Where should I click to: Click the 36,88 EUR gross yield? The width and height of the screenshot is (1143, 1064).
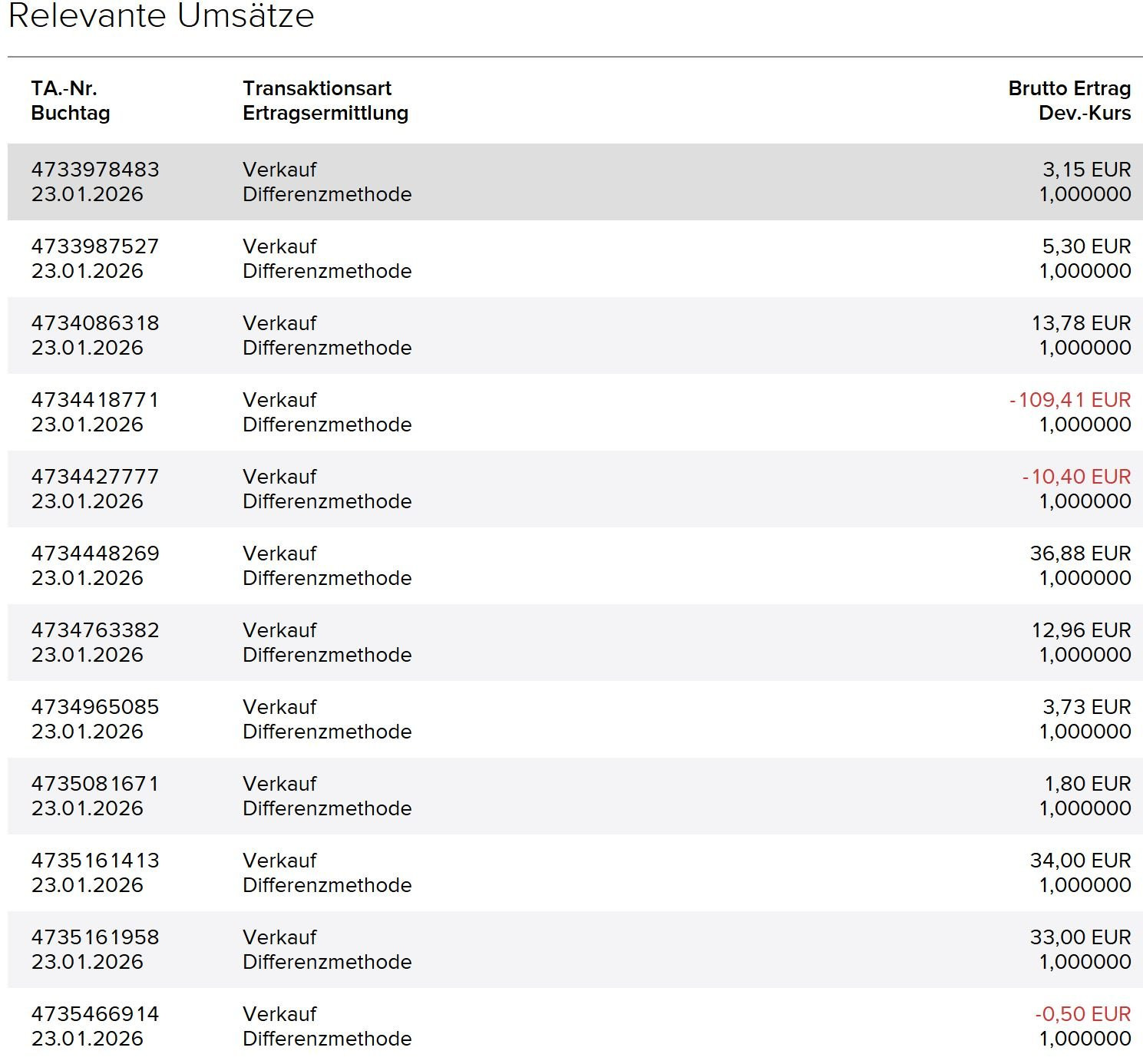click(1080, 553)
